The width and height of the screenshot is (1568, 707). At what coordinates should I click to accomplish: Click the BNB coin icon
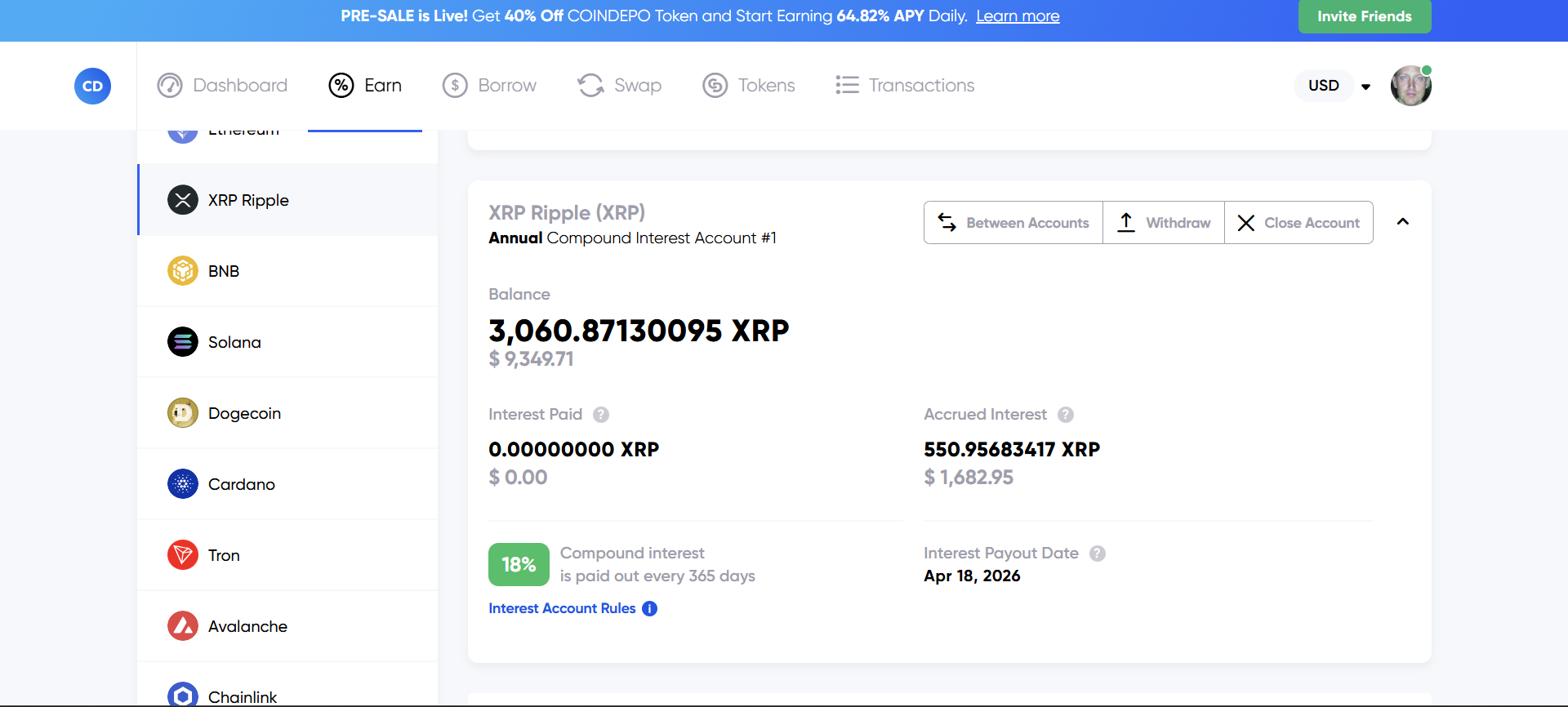pos(183,271)
